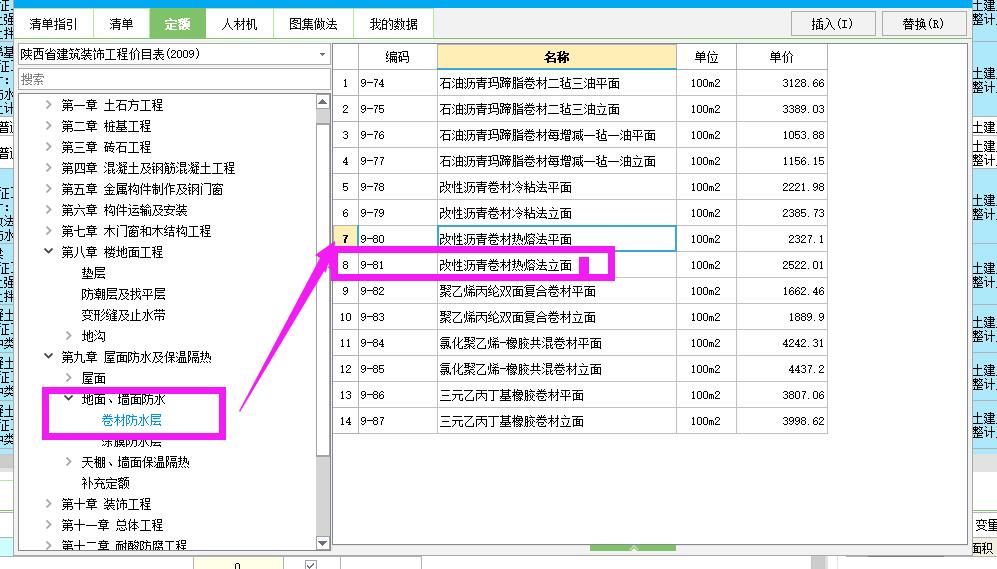Select row 三元乙丙丁基橡胶卷材立面

coord(580,422)
